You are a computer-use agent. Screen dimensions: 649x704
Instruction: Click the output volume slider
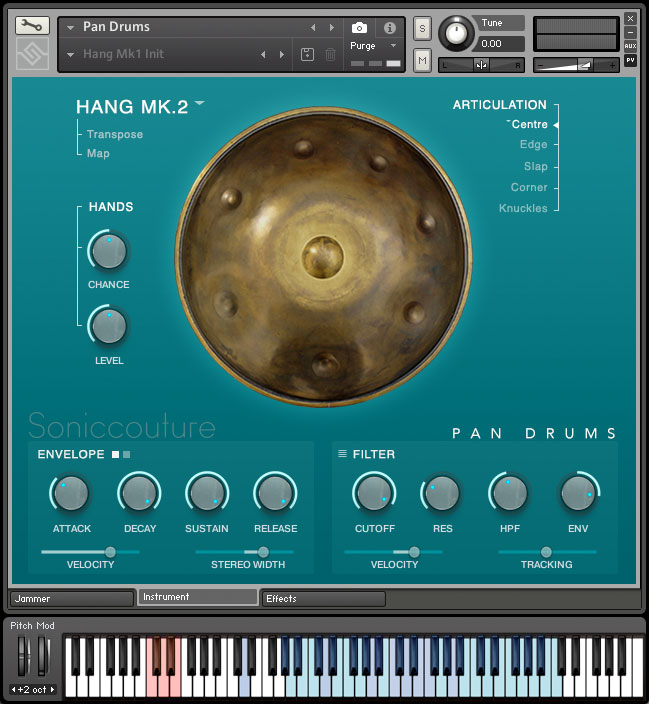coord(576,66)
